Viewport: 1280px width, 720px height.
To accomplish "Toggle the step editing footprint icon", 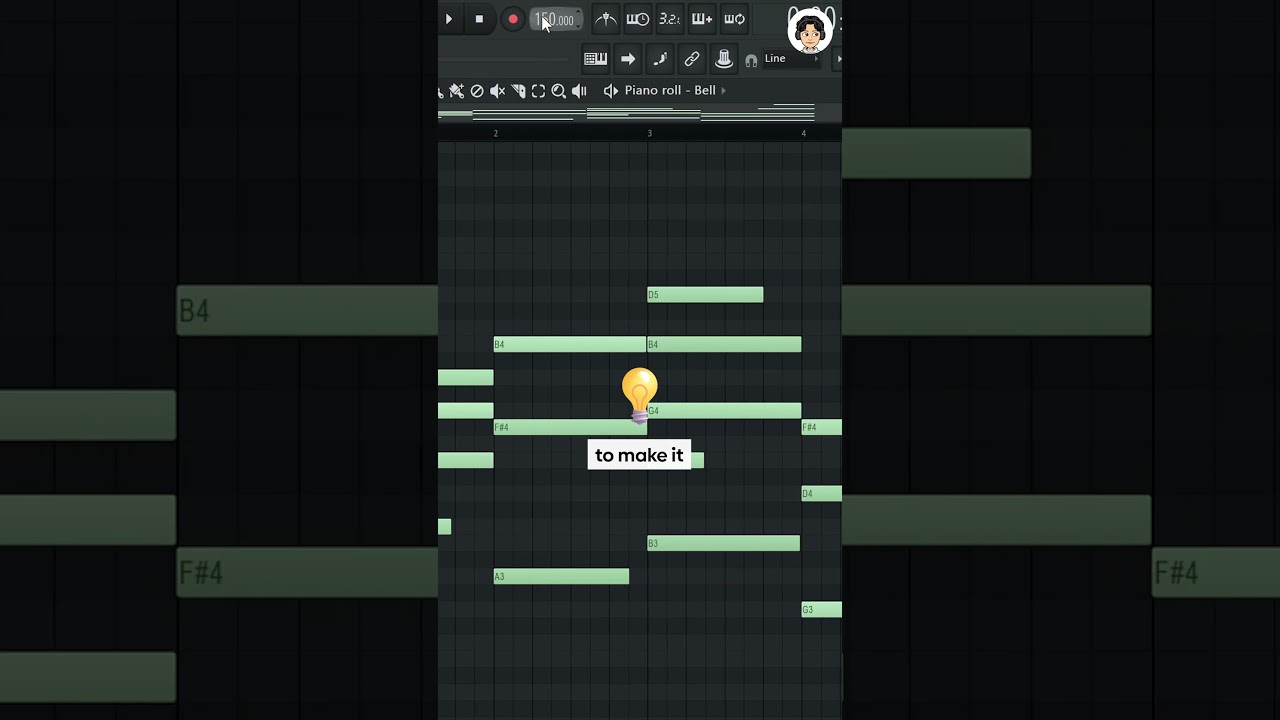I will [x=660, y=59].
